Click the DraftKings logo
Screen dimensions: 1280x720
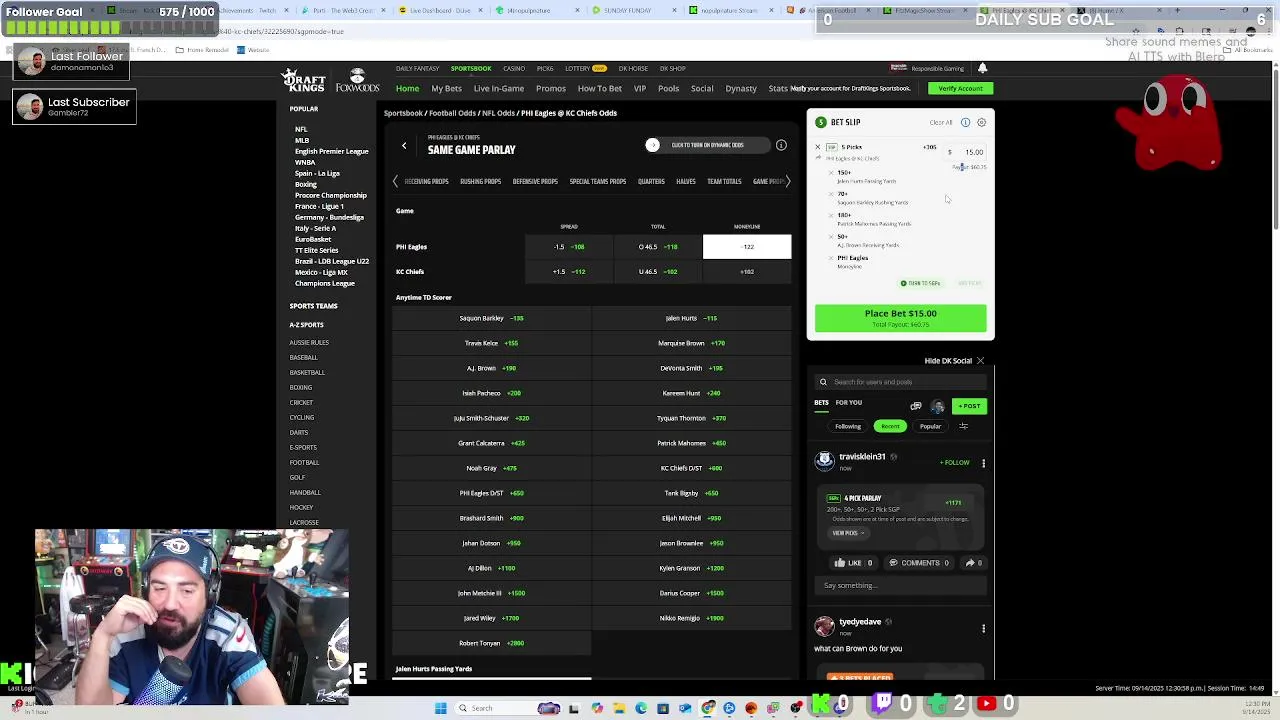pos(304,81)
